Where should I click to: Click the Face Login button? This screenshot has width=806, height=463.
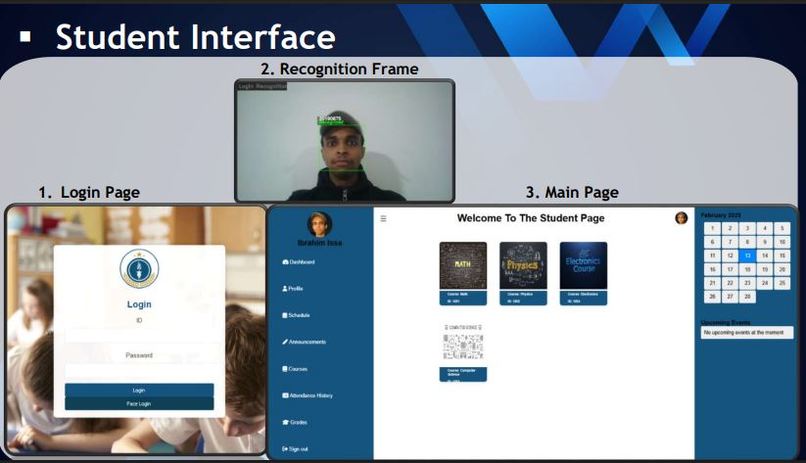click(139, 404)
